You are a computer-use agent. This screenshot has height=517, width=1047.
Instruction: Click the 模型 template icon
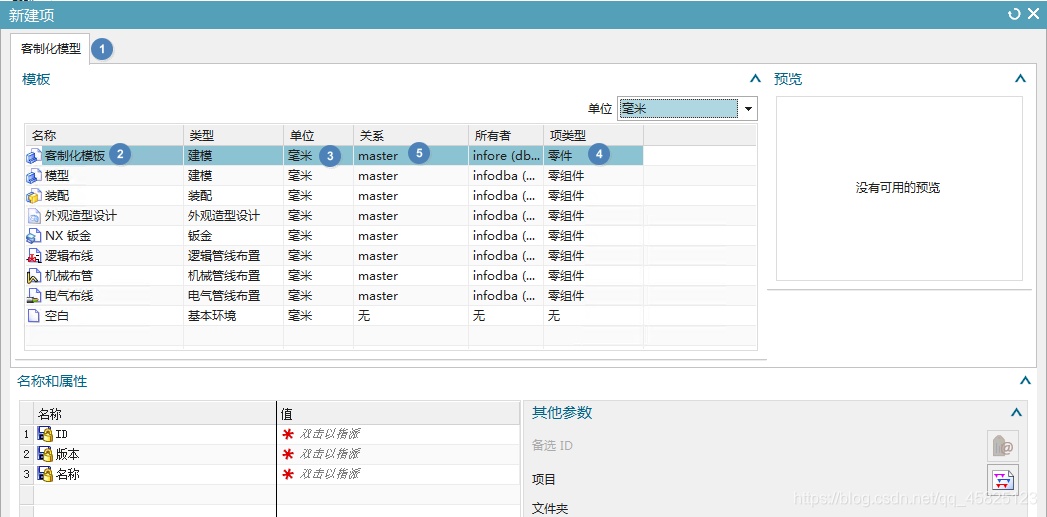pos(34,176)
